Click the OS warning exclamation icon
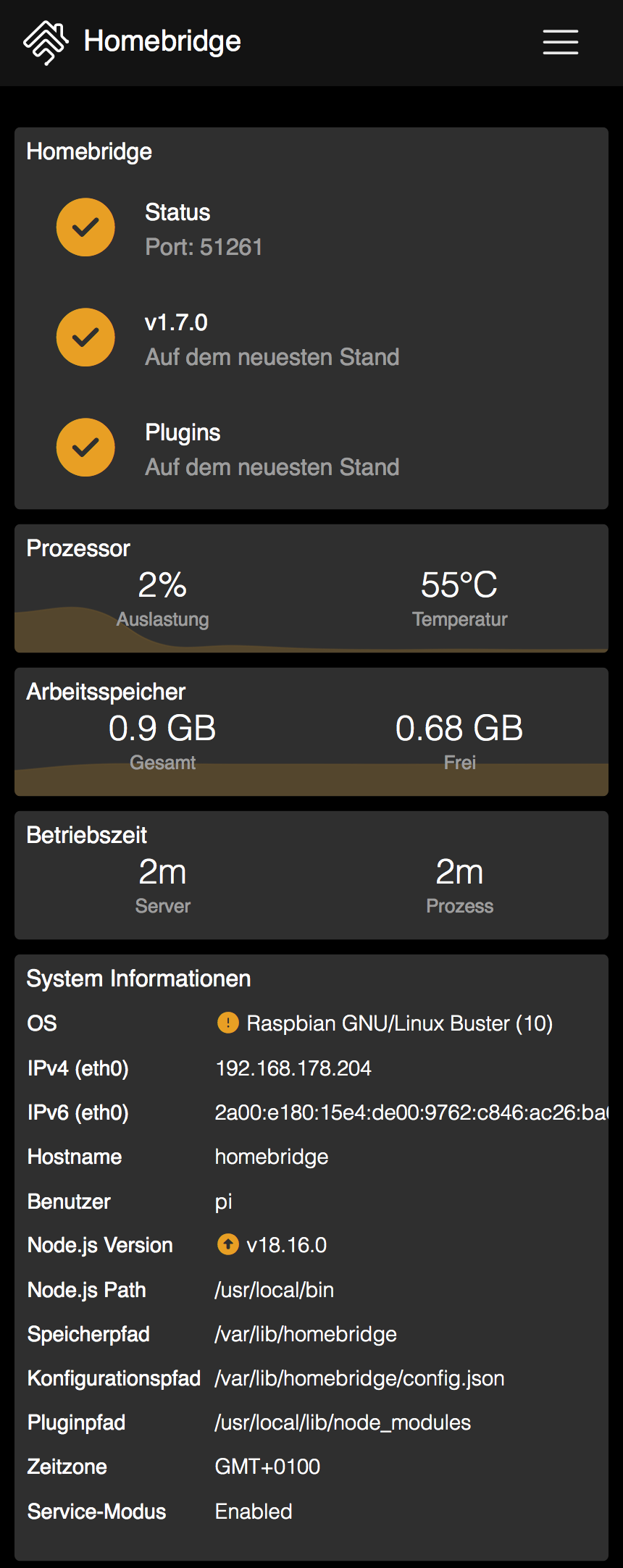Image resolution: width=623 pixels, height=1568 pixels. [228, 1023]
